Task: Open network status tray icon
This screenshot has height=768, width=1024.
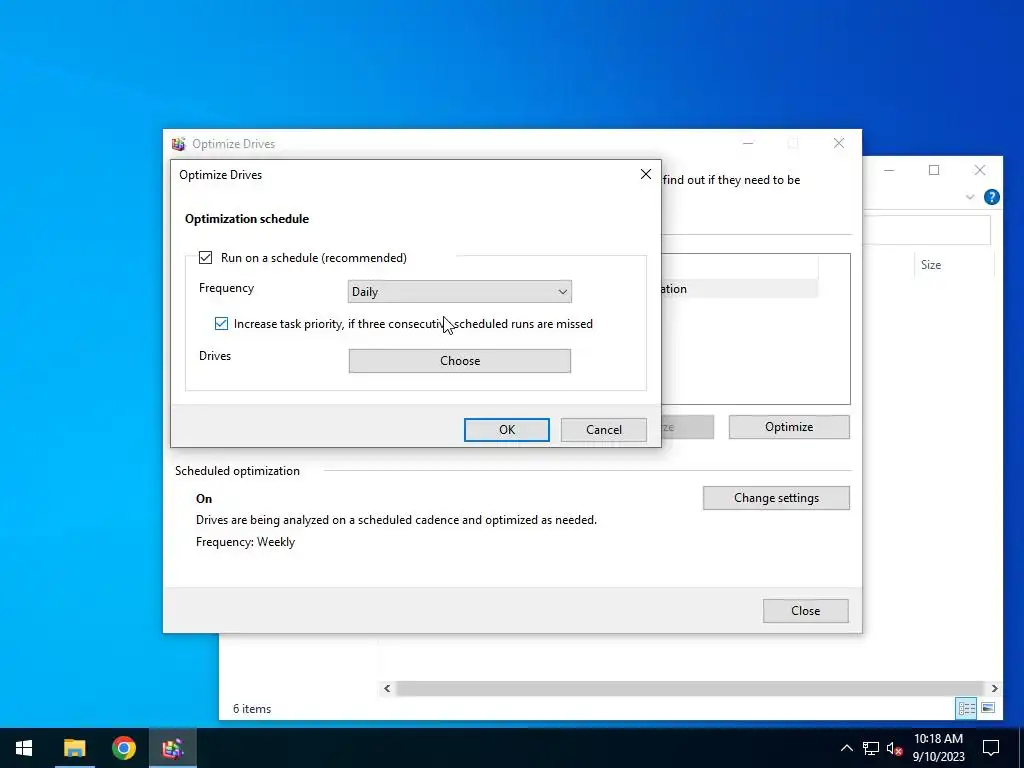Action: (x=870, y=748)
